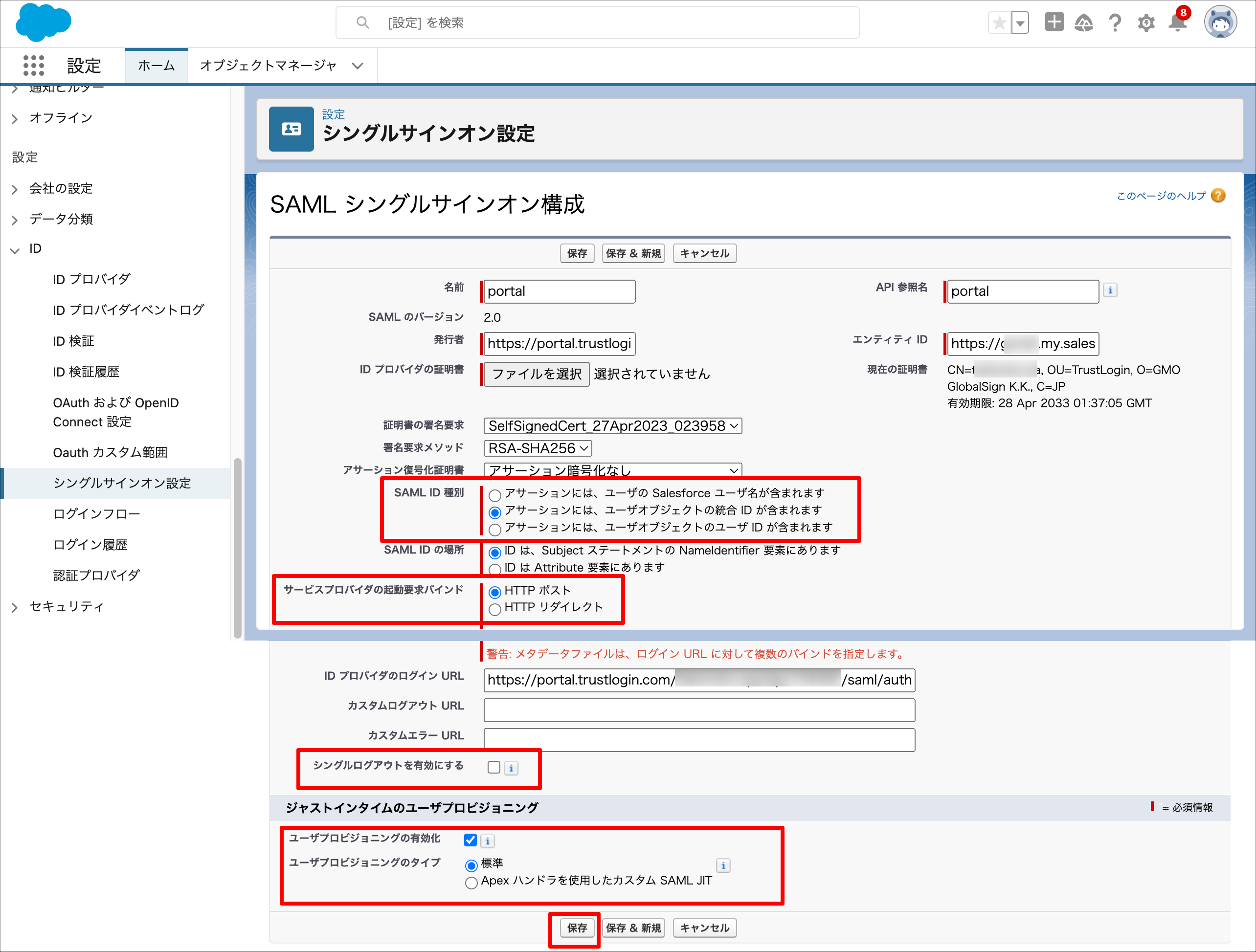
Task: Open the App Launcher grid icon
Action: coord(33,66)
